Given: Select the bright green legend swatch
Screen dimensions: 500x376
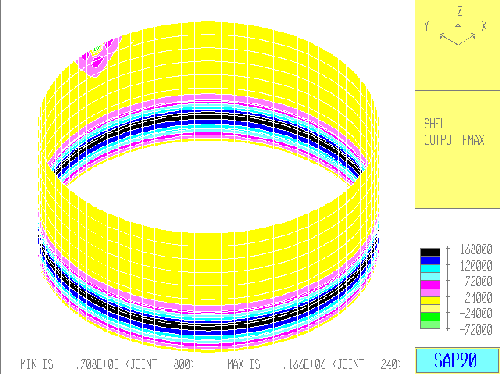Looking at the screenshot, I should [430, 317].
